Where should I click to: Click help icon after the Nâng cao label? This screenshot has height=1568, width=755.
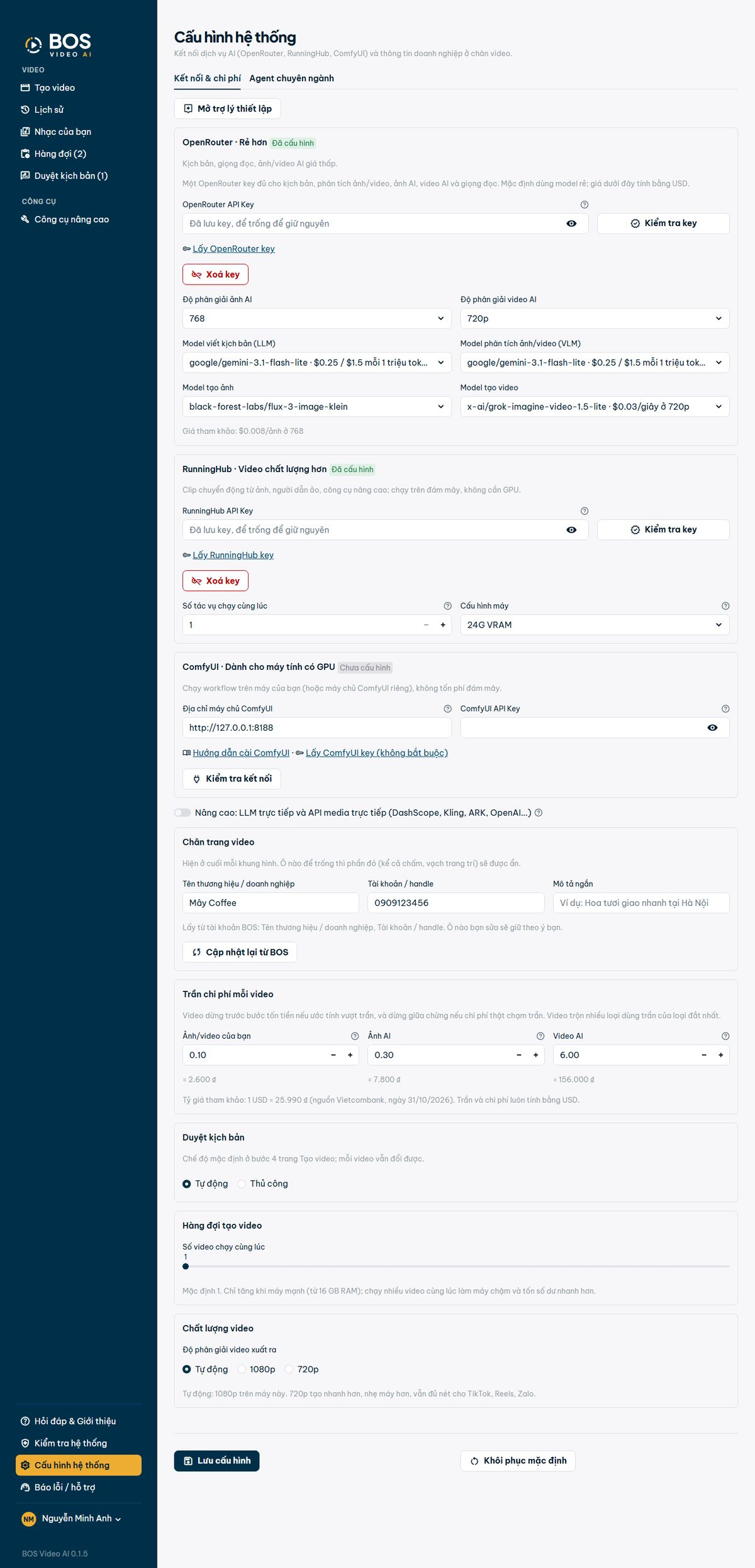click(x=539, y=813)
